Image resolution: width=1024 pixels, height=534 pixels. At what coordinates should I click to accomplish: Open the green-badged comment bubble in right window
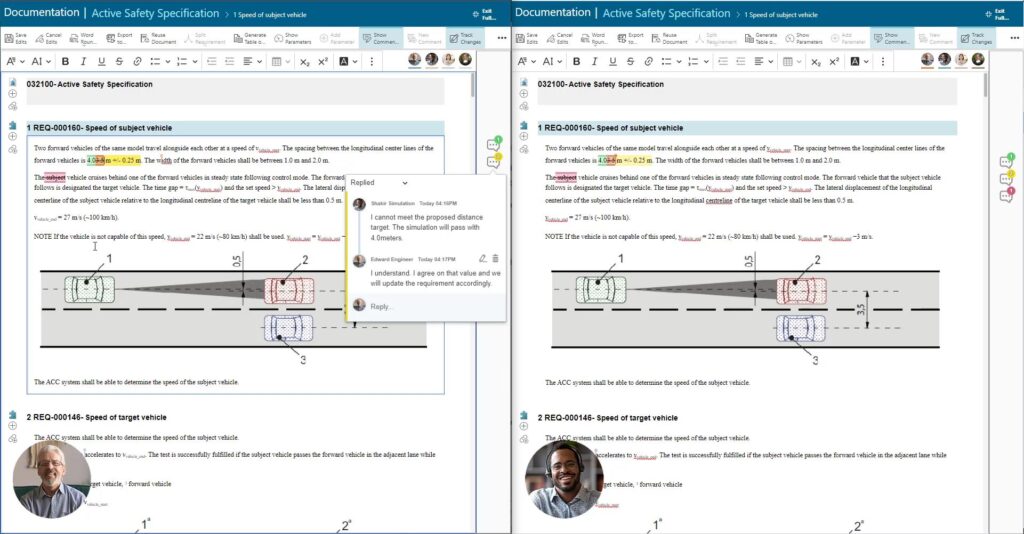pos(1006,161)
